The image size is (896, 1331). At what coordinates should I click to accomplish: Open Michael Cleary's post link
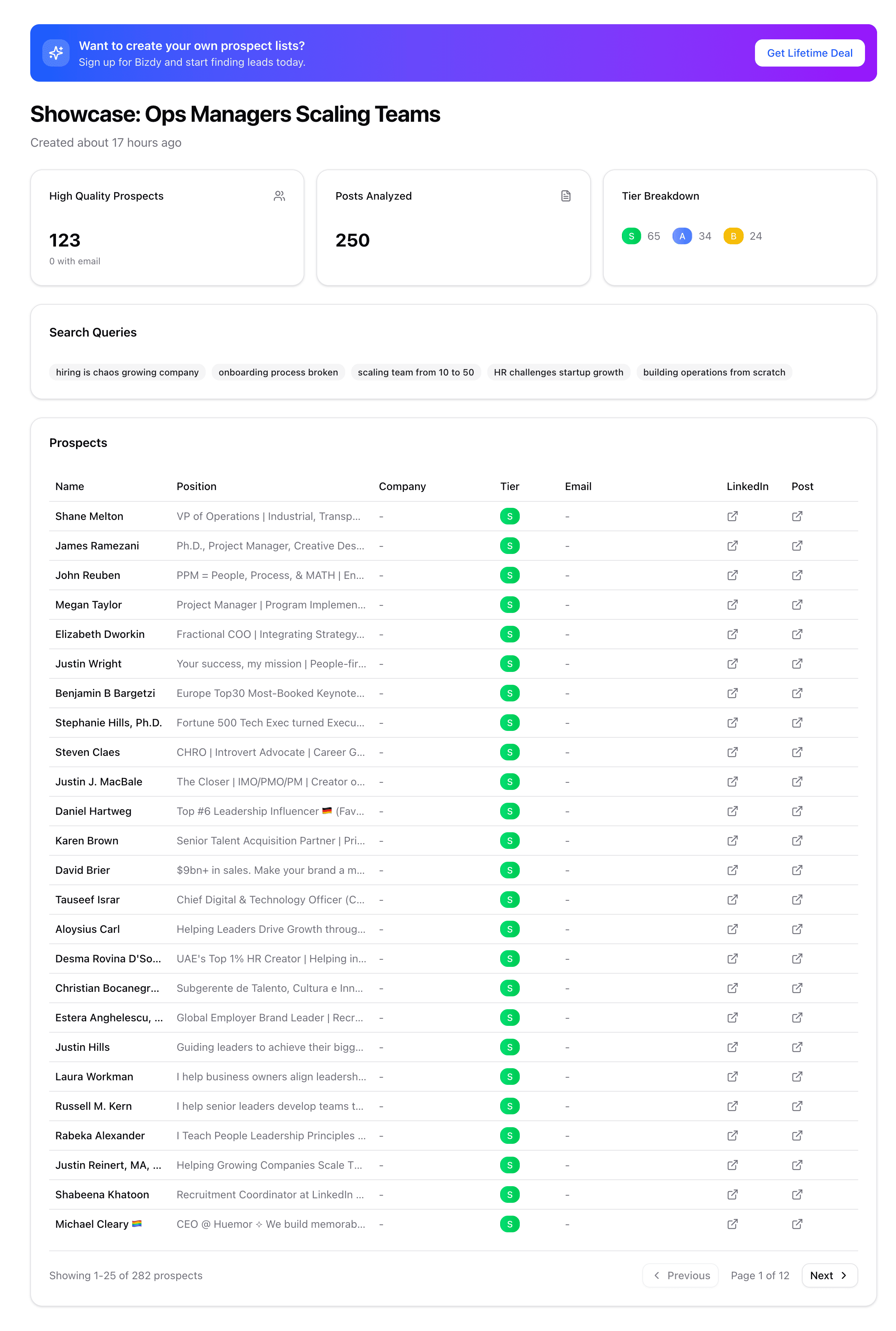tap(797, 1224)
